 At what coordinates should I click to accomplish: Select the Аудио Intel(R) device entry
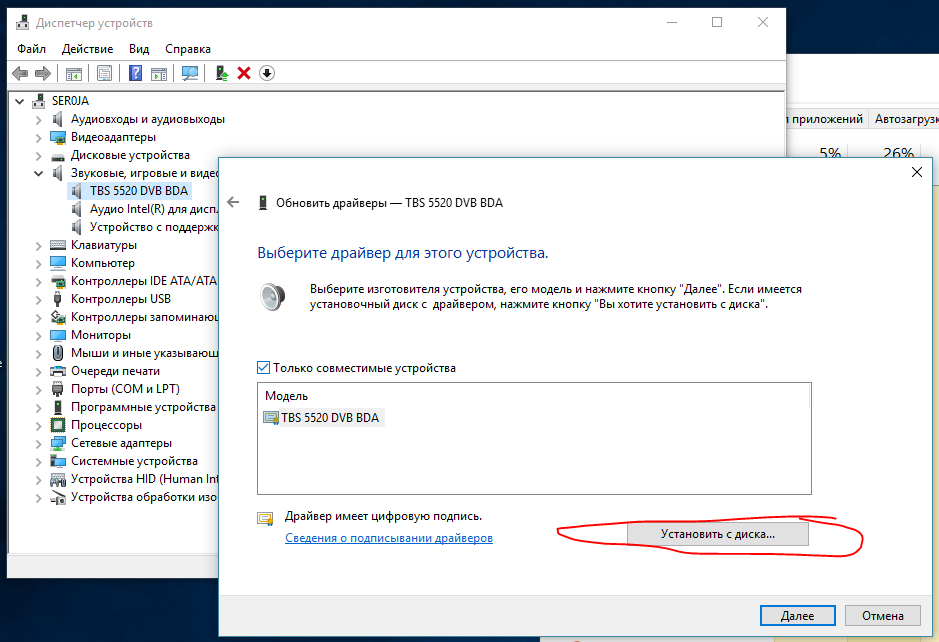tap(153, 208)
